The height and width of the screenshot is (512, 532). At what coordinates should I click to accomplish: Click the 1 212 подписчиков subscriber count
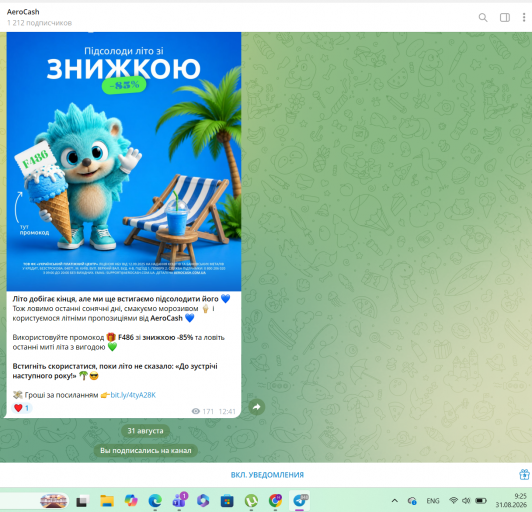(x=39, y=23)
